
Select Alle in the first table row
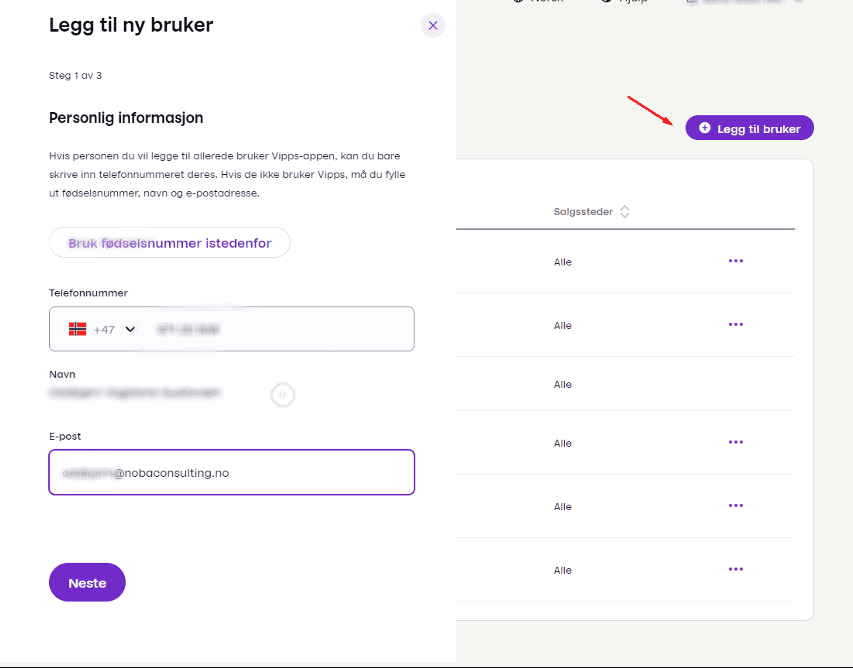tap(563, 262)
